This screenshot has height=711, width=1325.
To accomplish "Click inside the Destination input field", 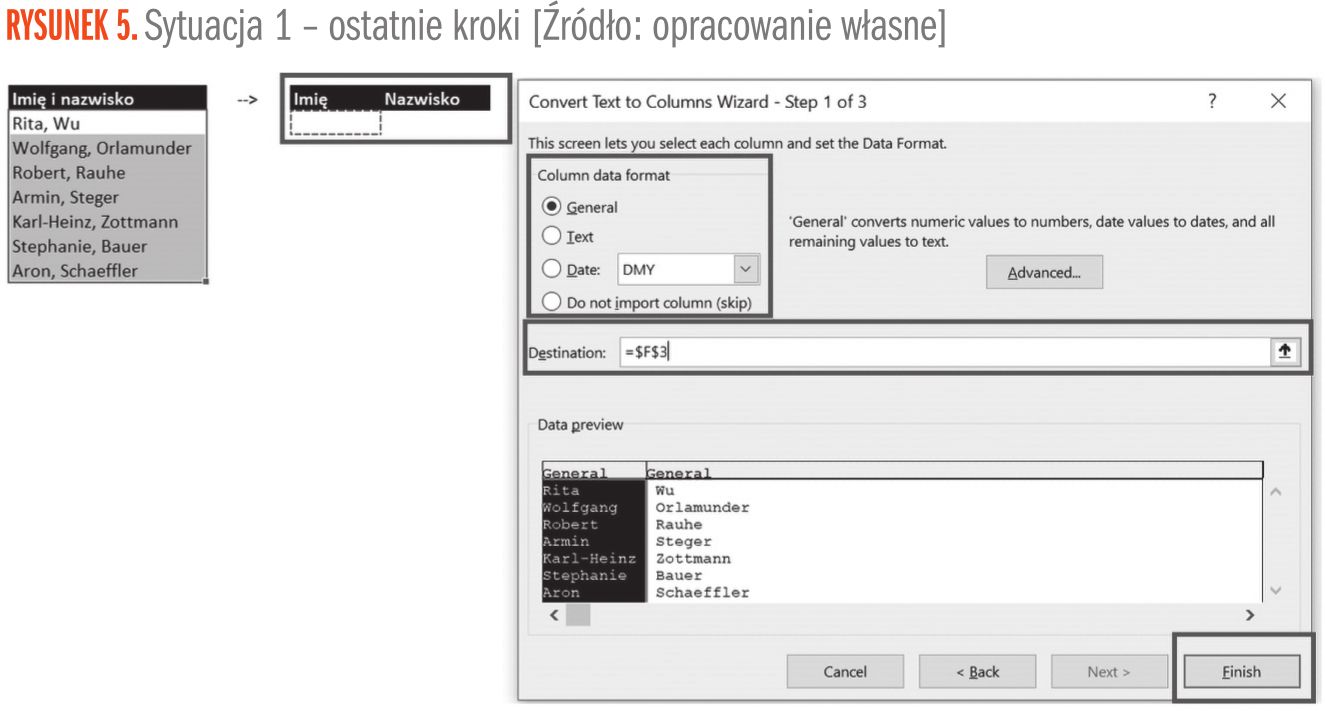I will [940, 352].
